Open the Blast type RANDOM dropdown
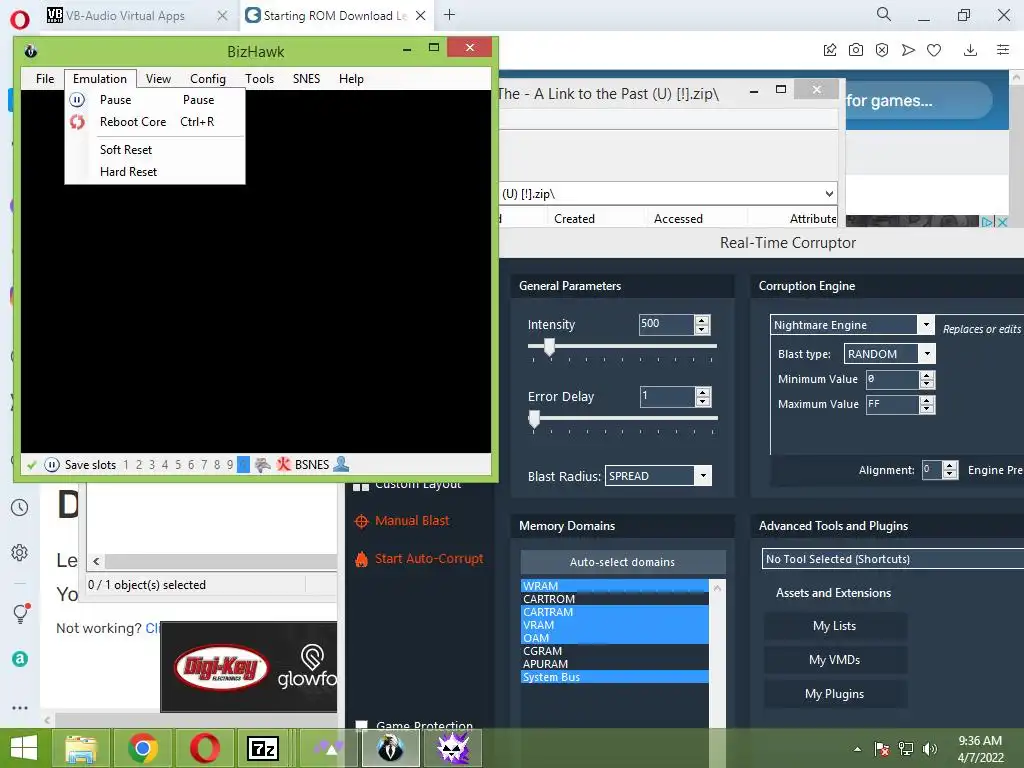The height and width of the screenshot is (768, 1024). tap(927, 354)
